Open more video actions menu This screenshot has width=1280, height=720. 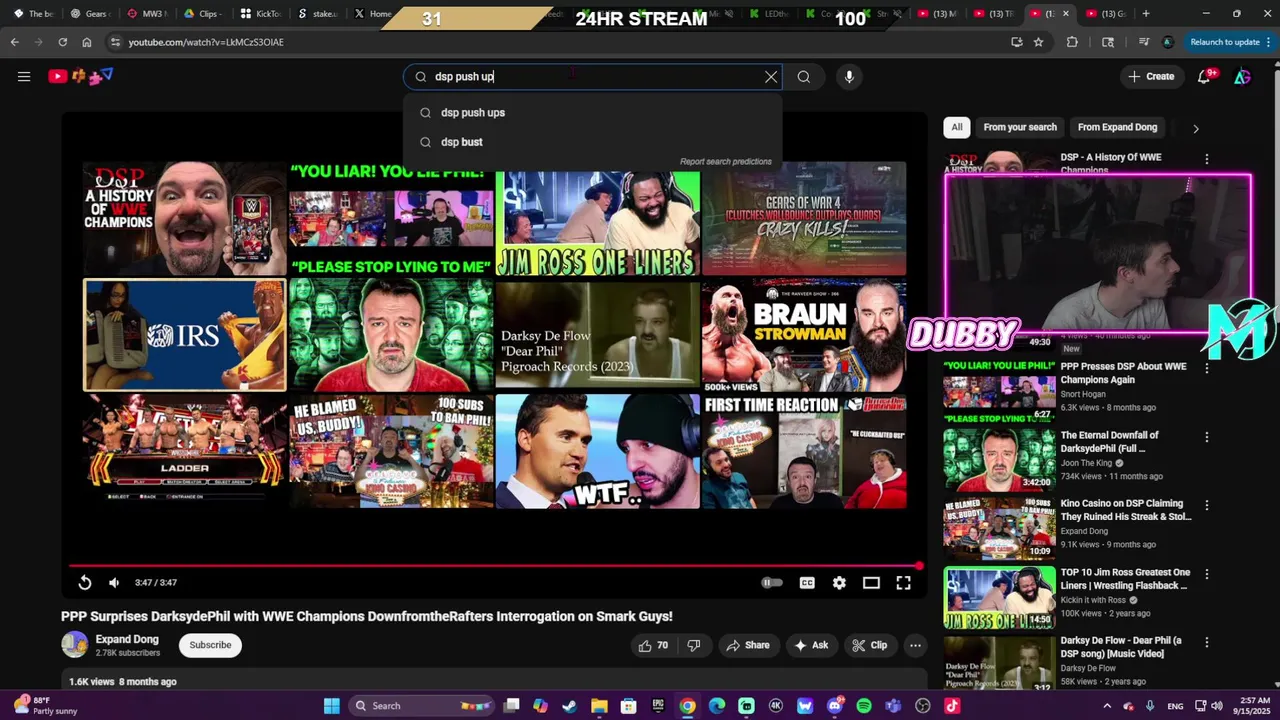click(915, 646)
